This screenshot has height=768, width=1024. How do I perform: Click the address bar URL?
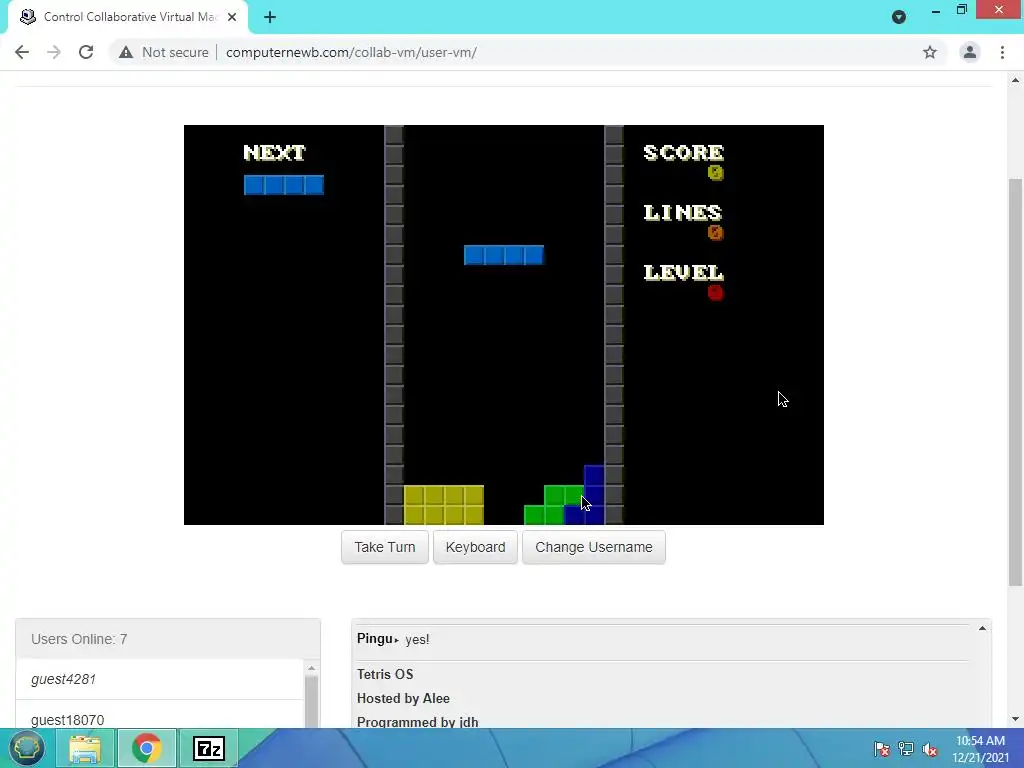351,52
